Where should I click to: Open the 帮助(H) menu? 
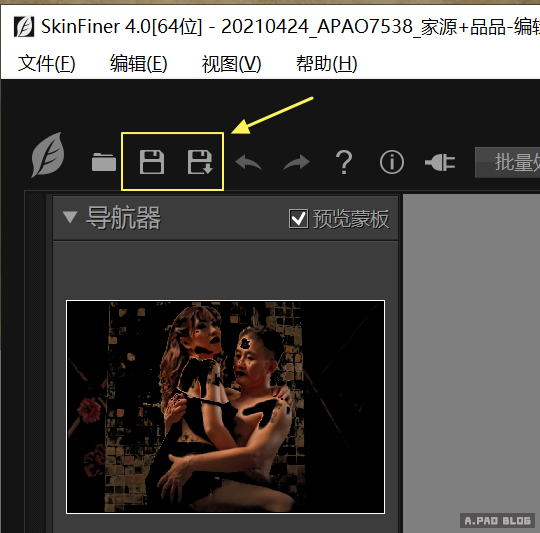326,64
